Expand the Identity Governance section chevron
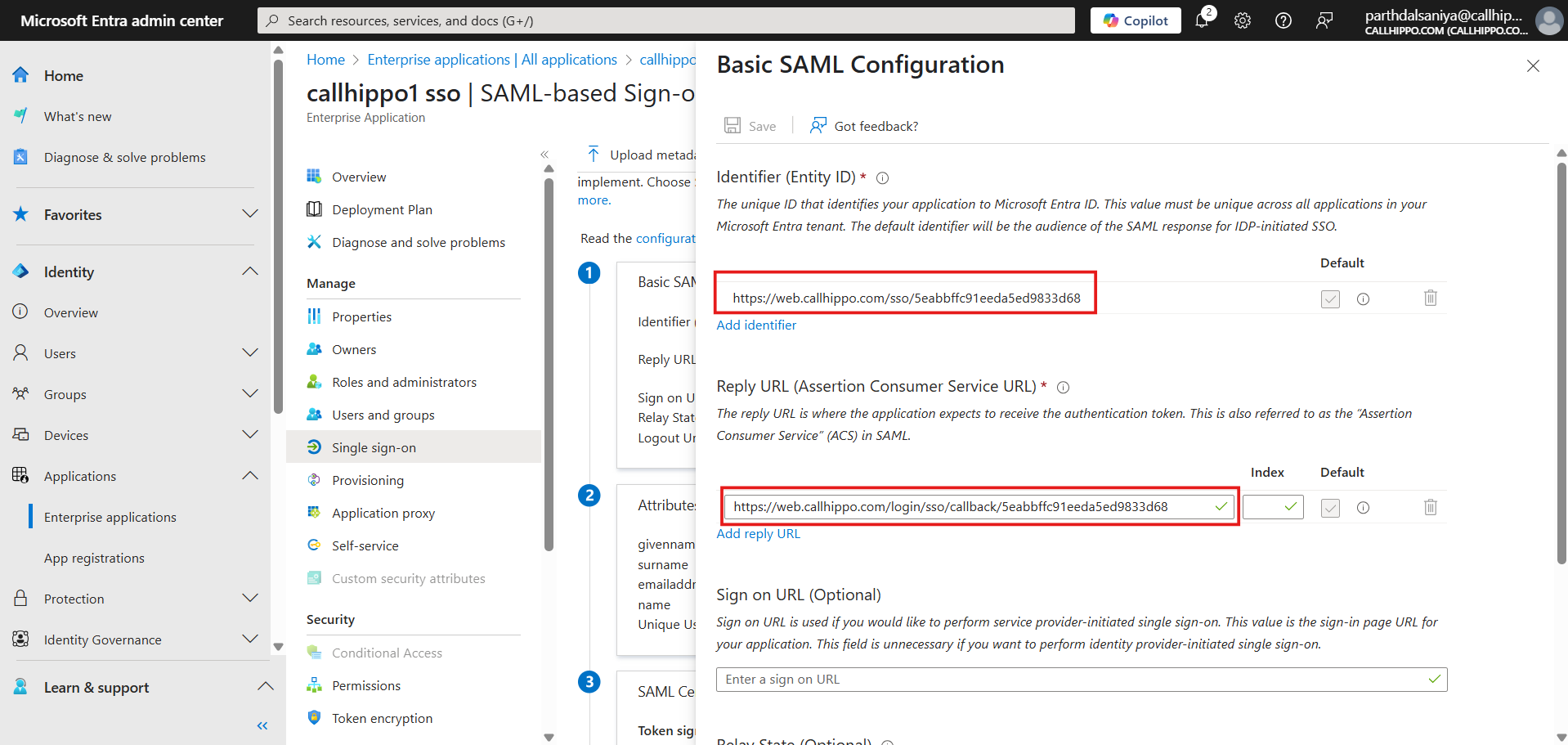The image size is (1568, 745). point(250,640)
